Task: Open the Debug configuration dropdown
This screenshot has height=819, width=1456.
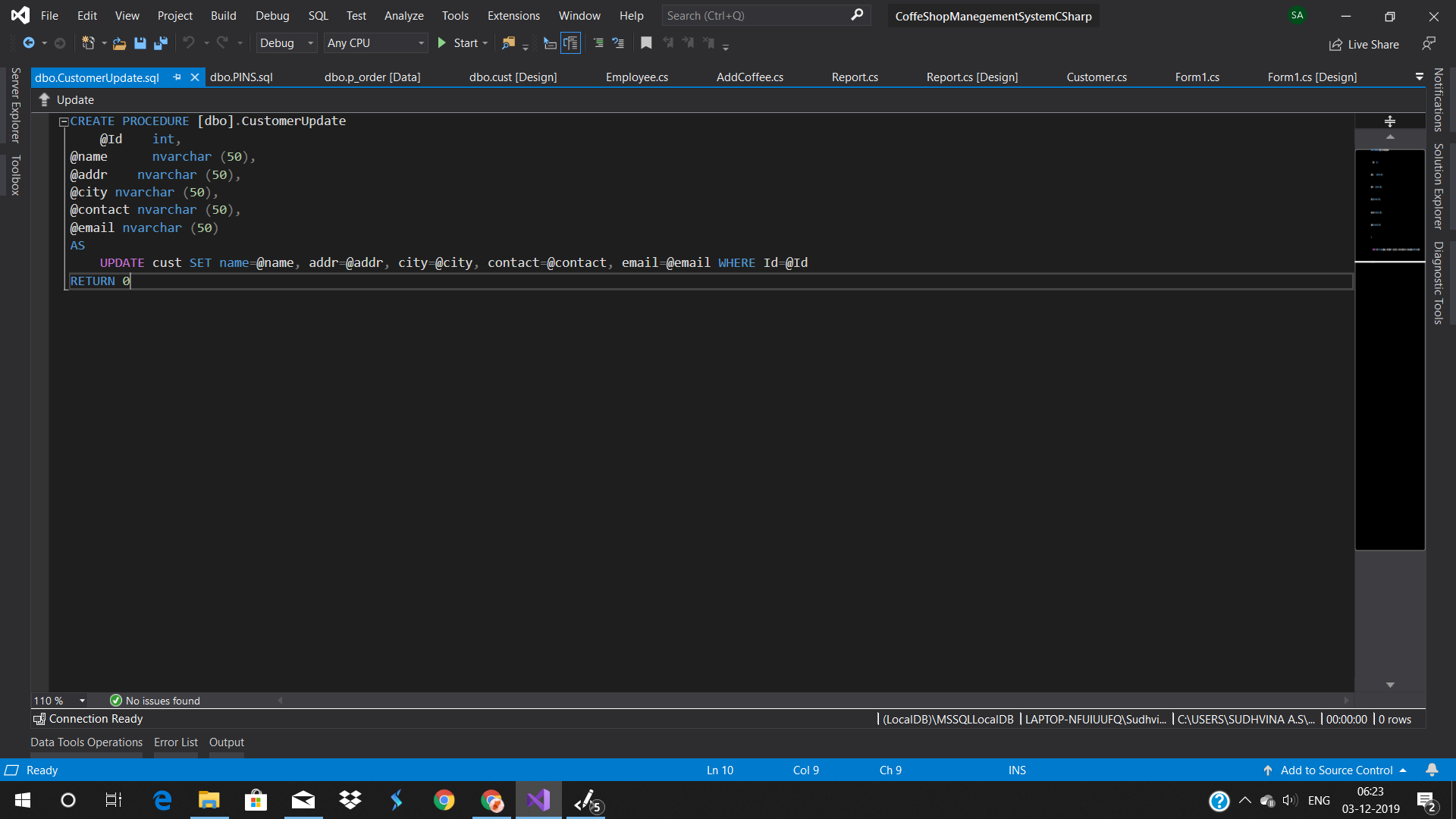Action: [310, 43]
